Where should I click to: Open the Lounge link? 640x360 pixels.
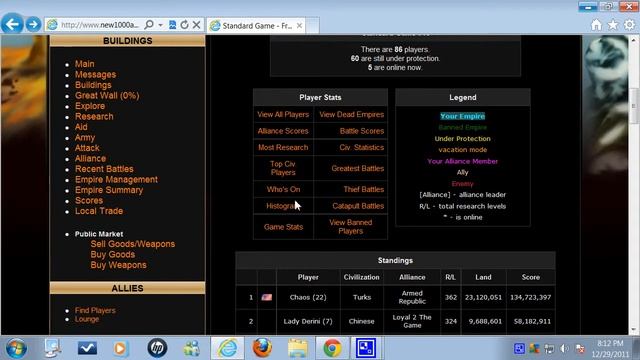(x=87, y=319)
